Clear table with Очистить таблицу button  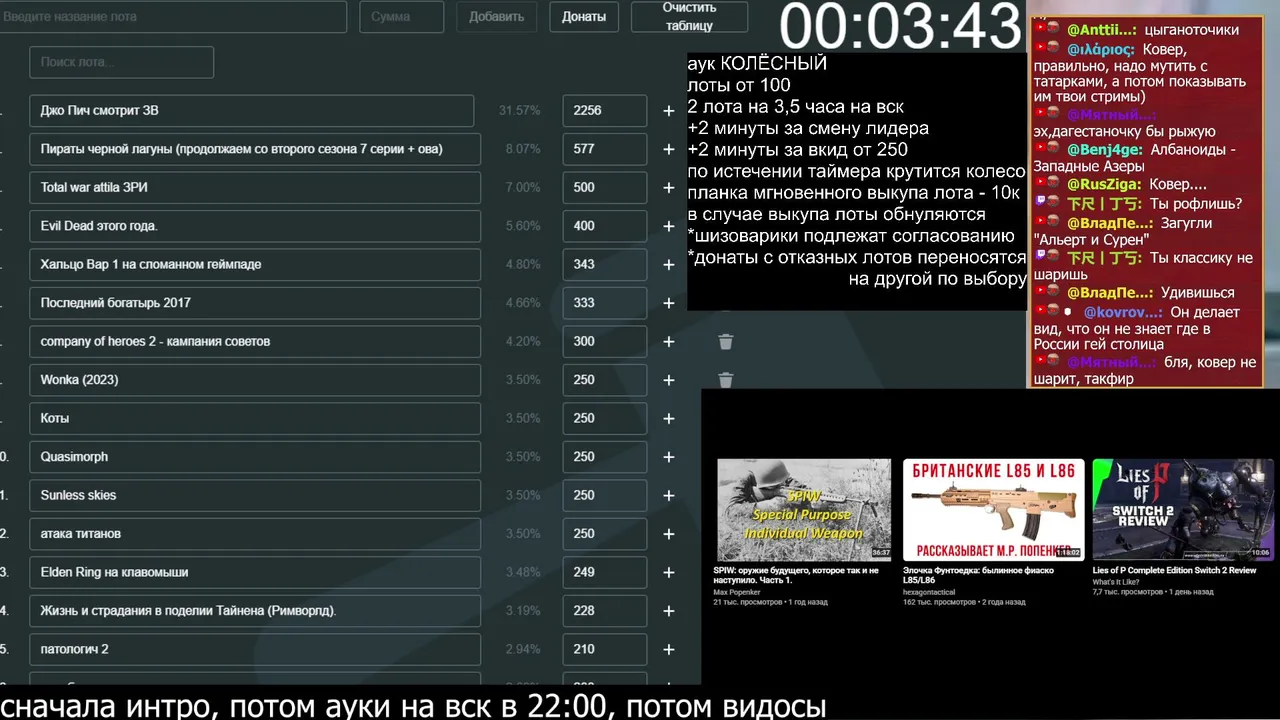(x=689, y=16)
